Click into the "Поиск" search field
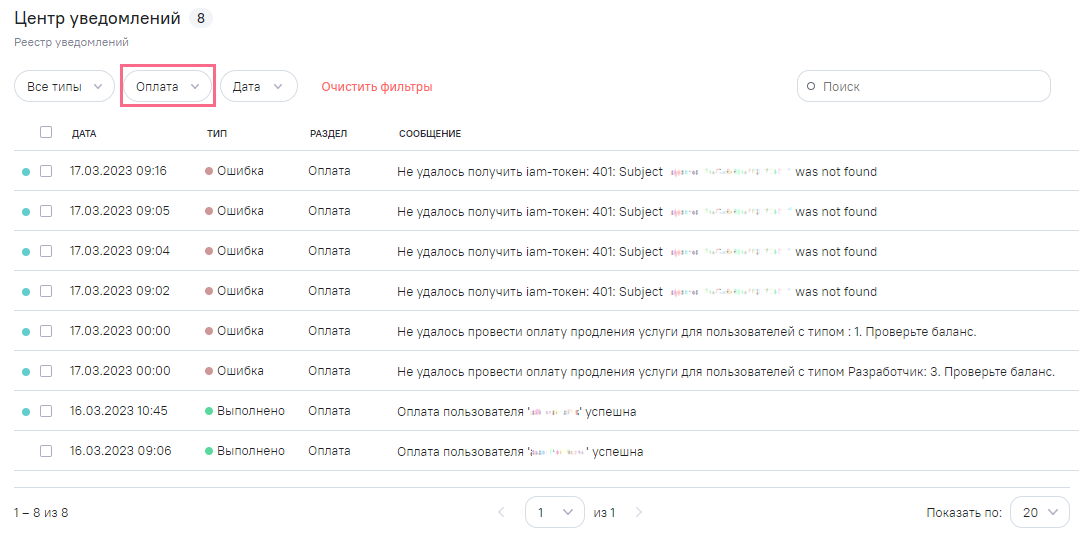This screenshot has height=534, width=1079. 930,87
